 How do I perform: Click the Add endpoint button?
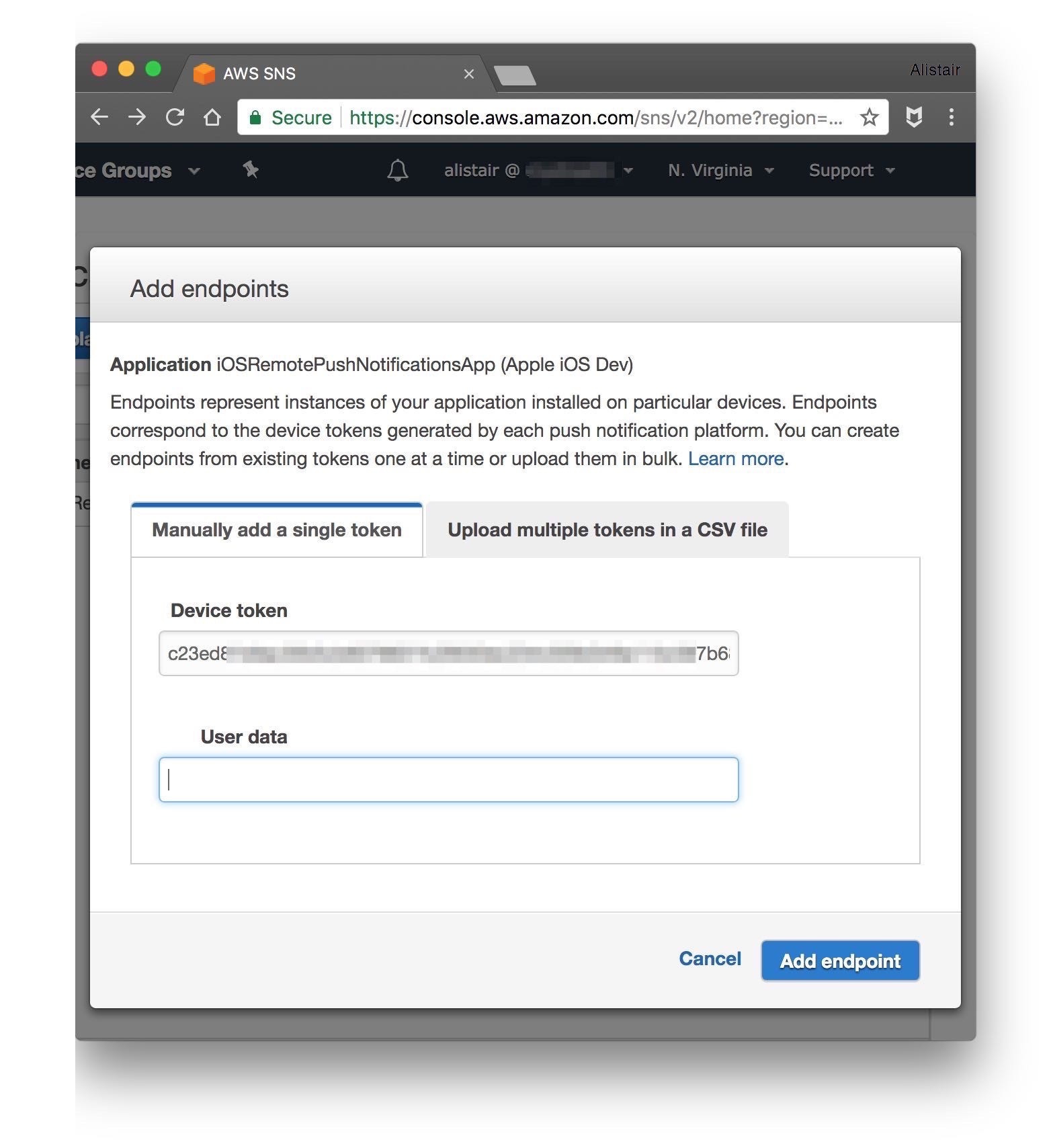840,960
